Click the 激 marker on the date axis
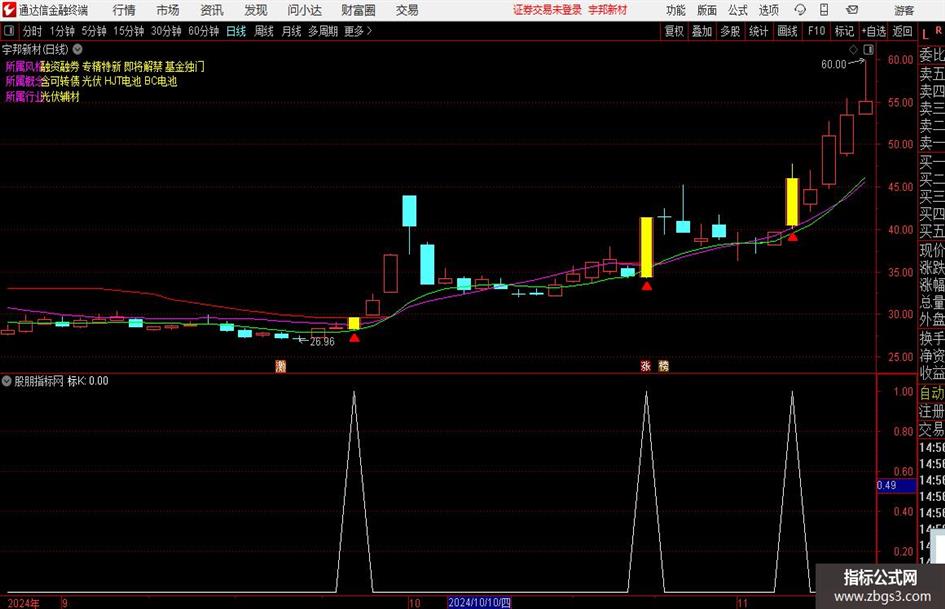This screenshot has height=609, width=945. coord(281,366)
